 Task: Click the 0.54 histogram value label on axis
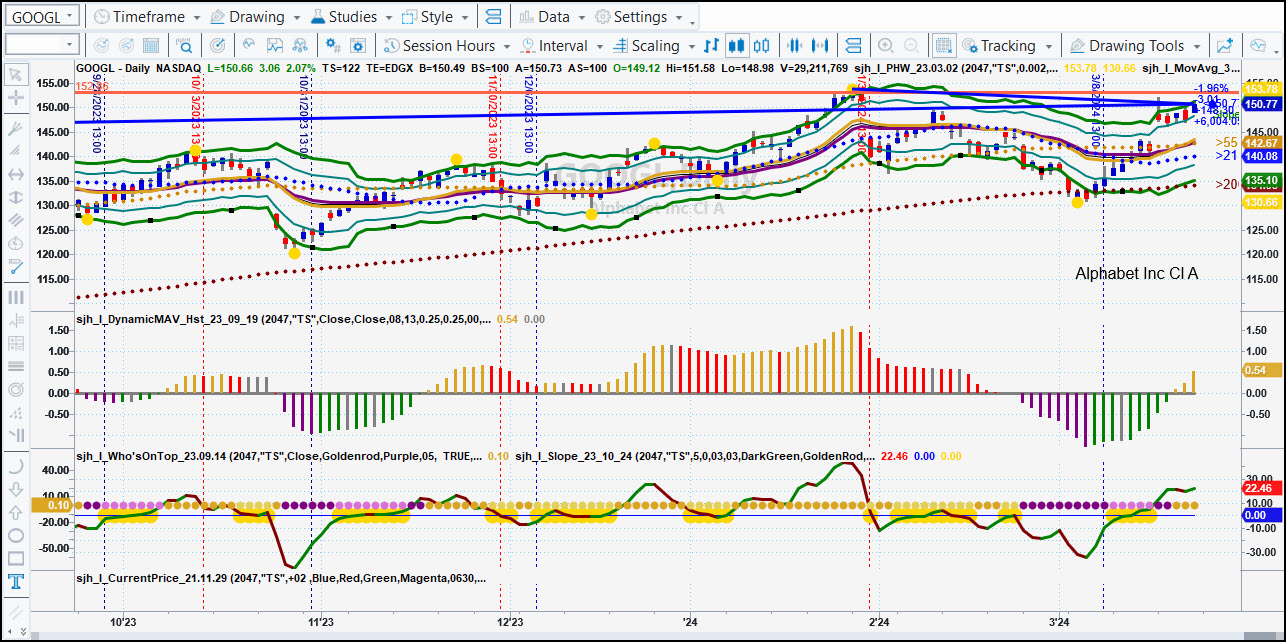(1263, 370)
